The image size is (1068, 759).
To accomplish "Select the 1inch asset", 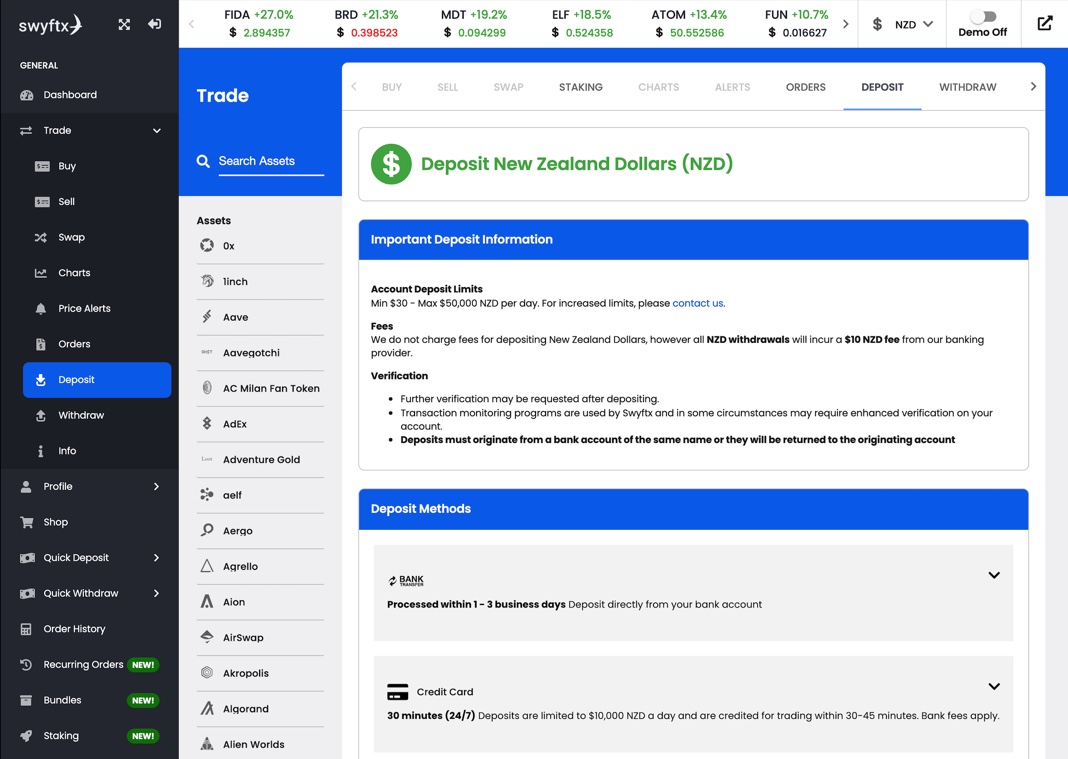I will pyautogui.click(x=260, y=281).
